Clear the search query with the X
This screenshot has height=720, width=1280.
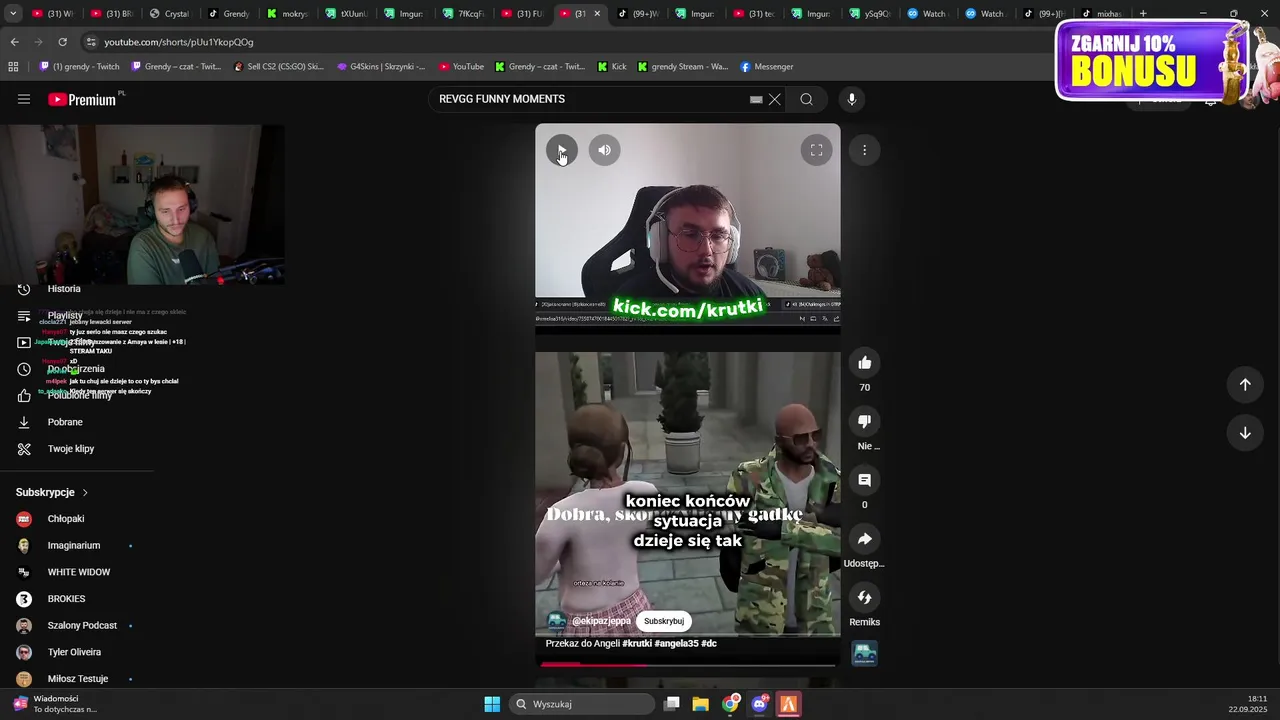click(x=774, y=99)
